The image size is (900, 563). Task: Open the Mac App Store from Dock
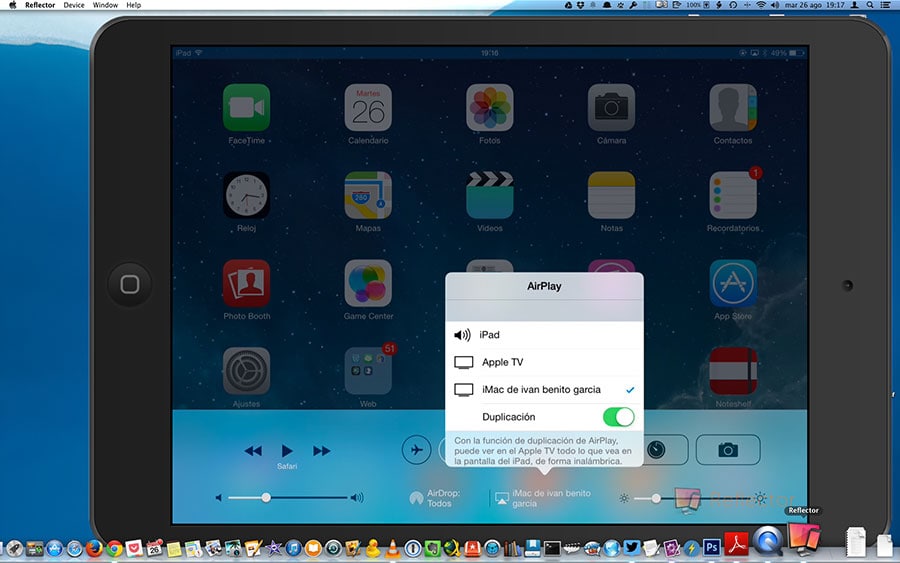(x=55, y=549)
